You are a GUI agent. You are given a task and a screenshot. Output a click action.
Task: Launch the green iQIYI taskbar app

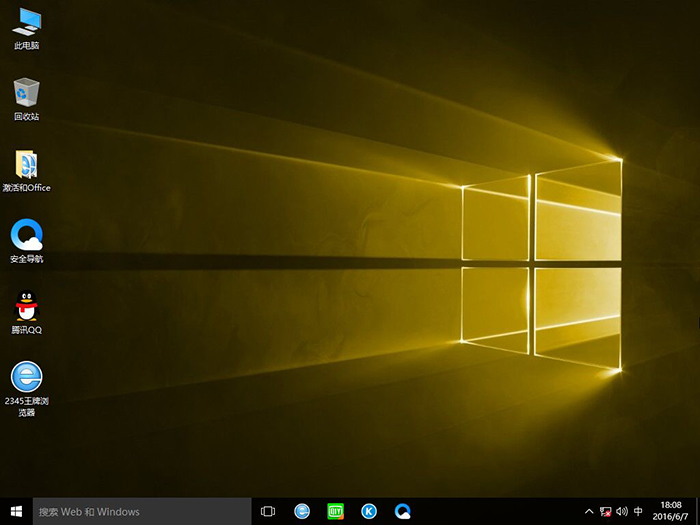click(x=335, y=511)
